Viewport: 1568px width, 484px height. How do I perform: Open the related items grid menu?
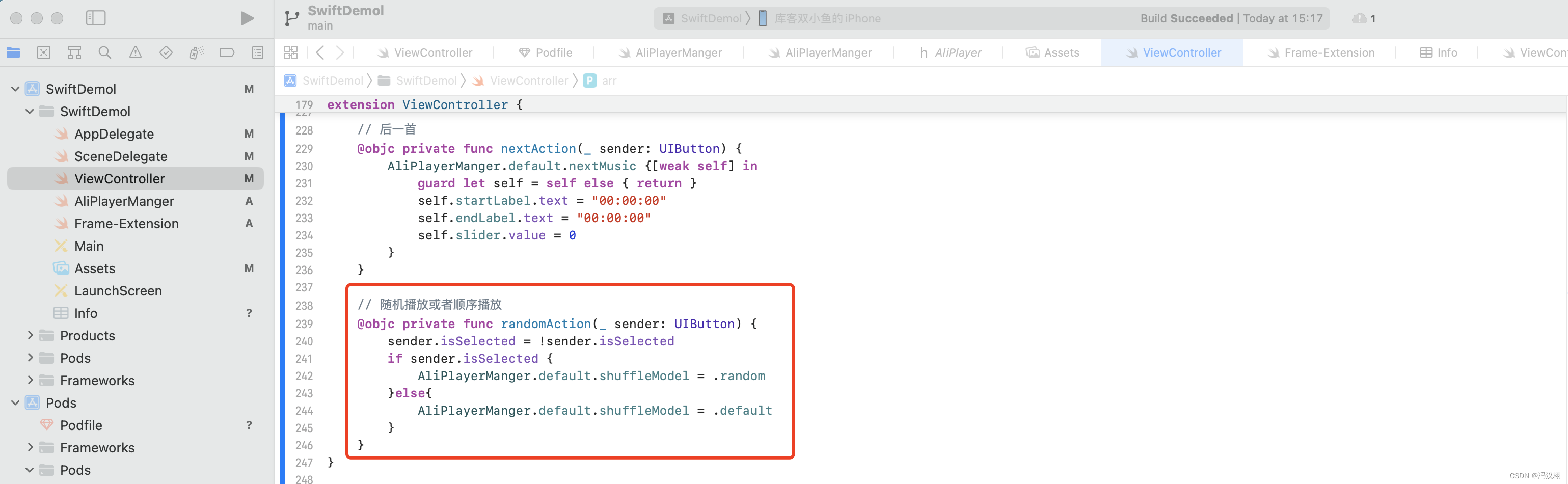[x=291, y=52]
